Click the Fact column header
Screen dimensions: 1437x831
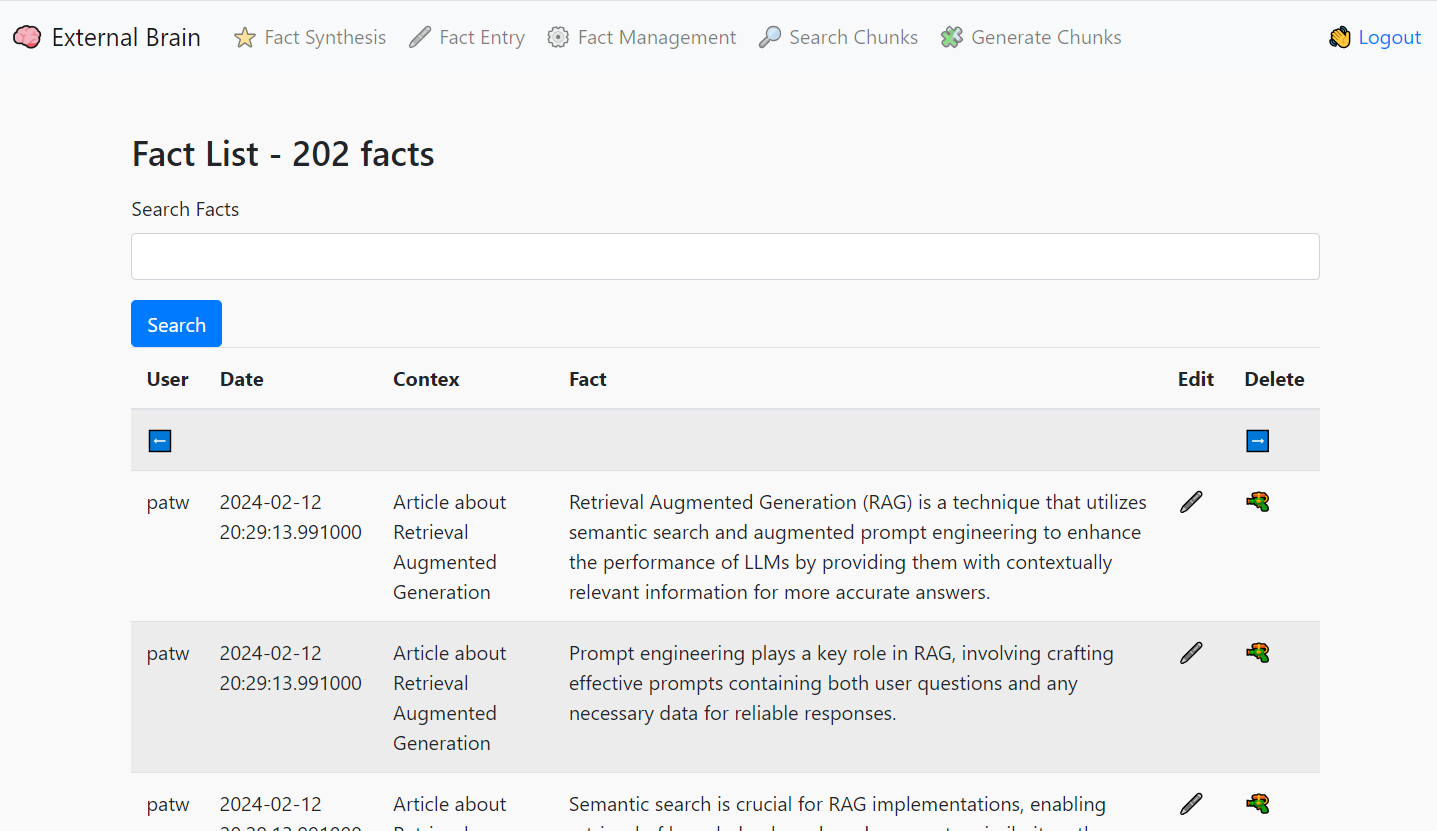click(x=588, y=379)
